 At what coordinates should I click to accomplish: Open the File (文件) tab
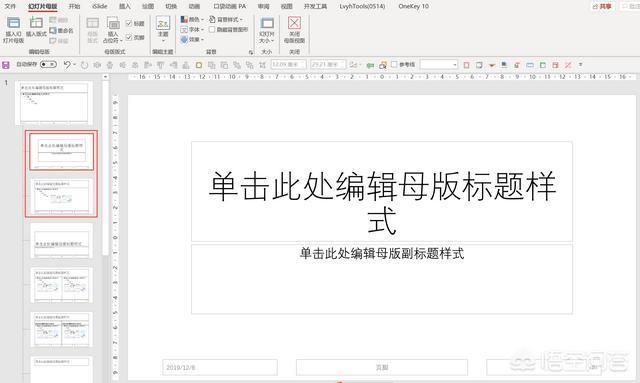(10, 6)
